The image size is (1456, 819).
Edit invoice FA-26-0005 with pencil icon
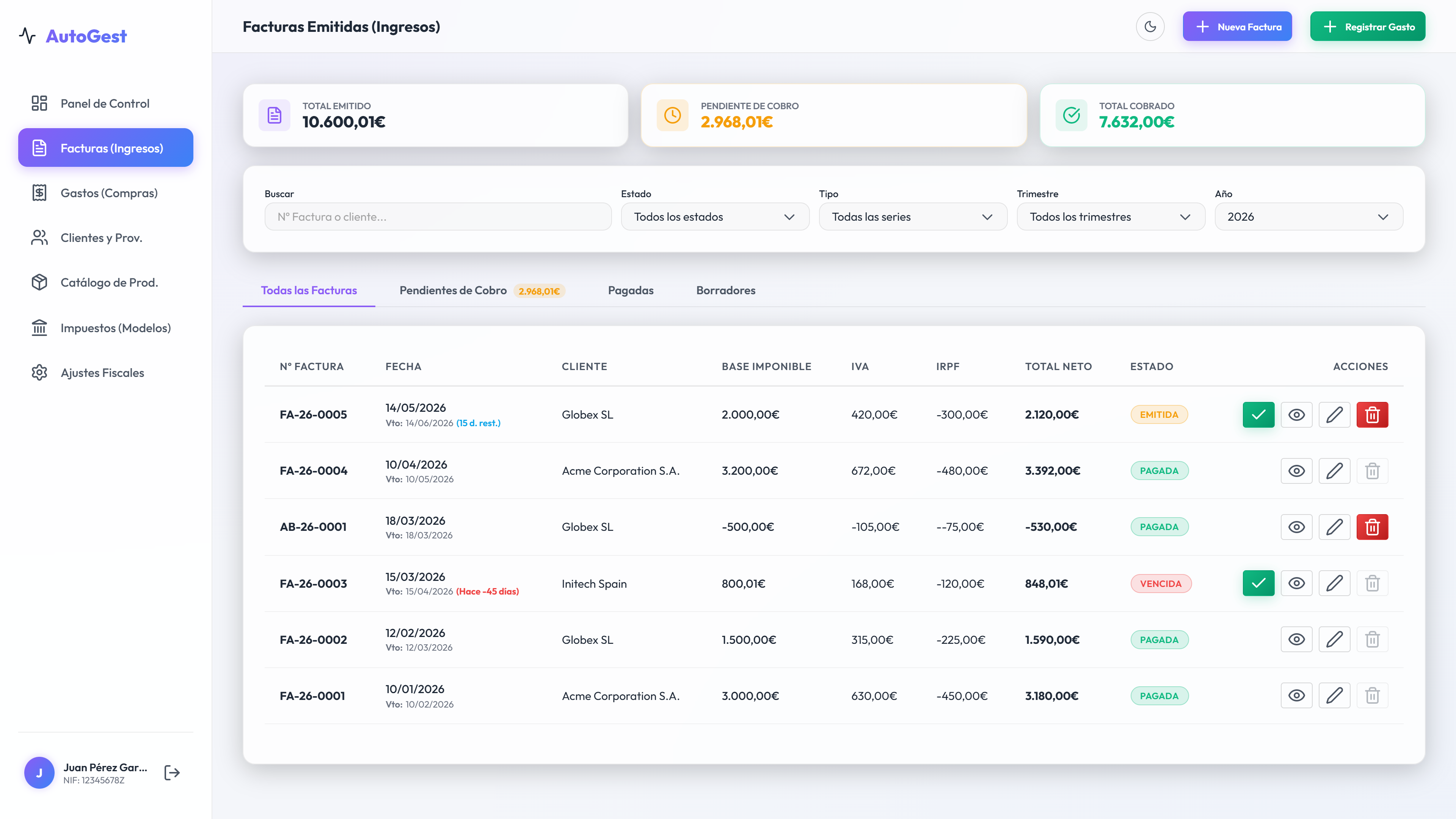(x=1334, y=415)
